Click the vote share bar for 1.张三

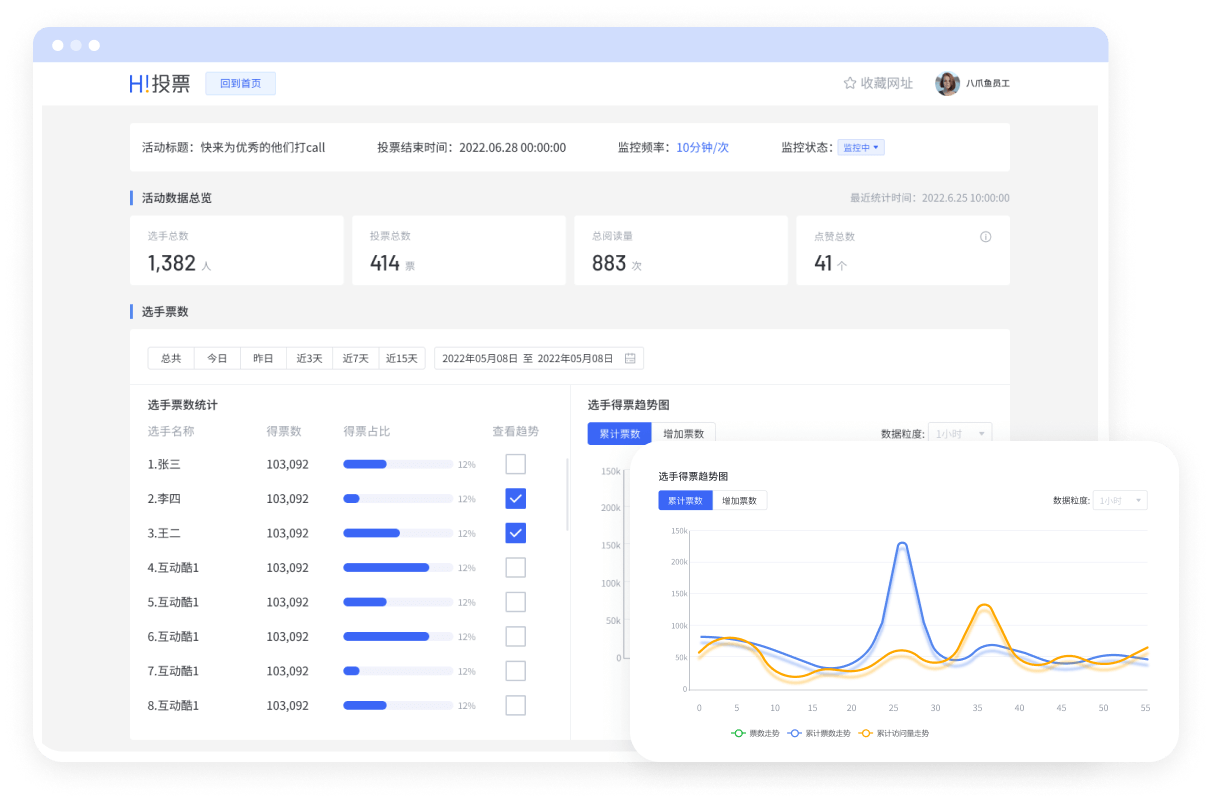click(398, 464)
